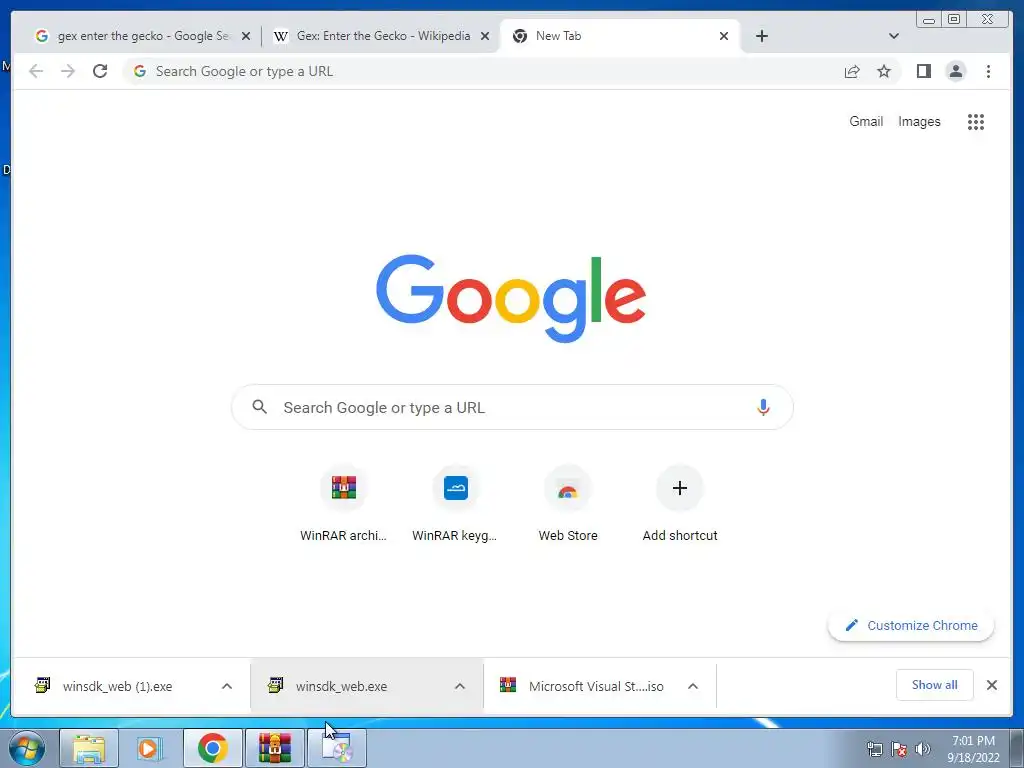Open Windows Explorer from the taskbar

pos(89,748)
